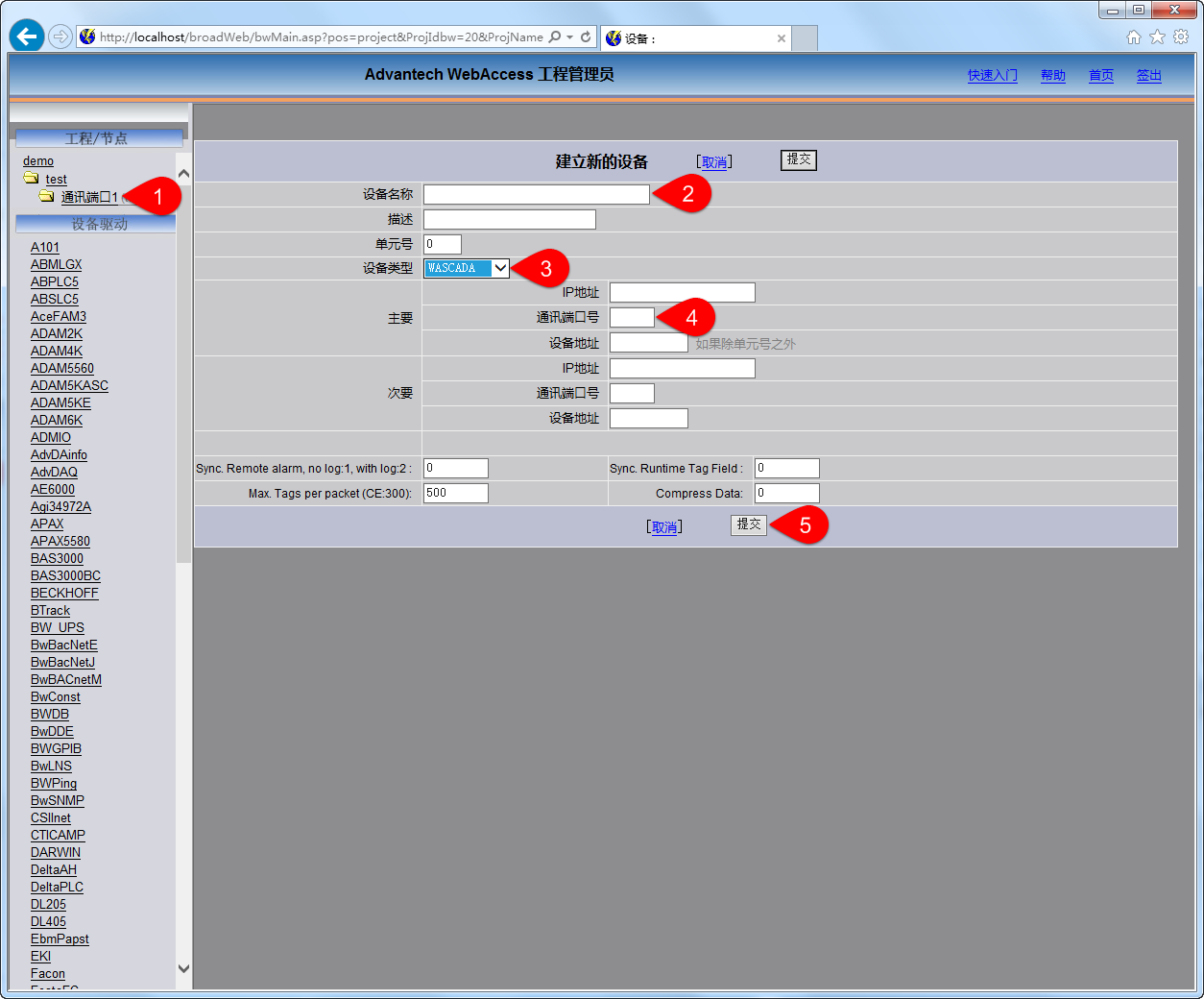Open the browser home icon
This screenshot has width=1204, height=999.
[1133, 37]
